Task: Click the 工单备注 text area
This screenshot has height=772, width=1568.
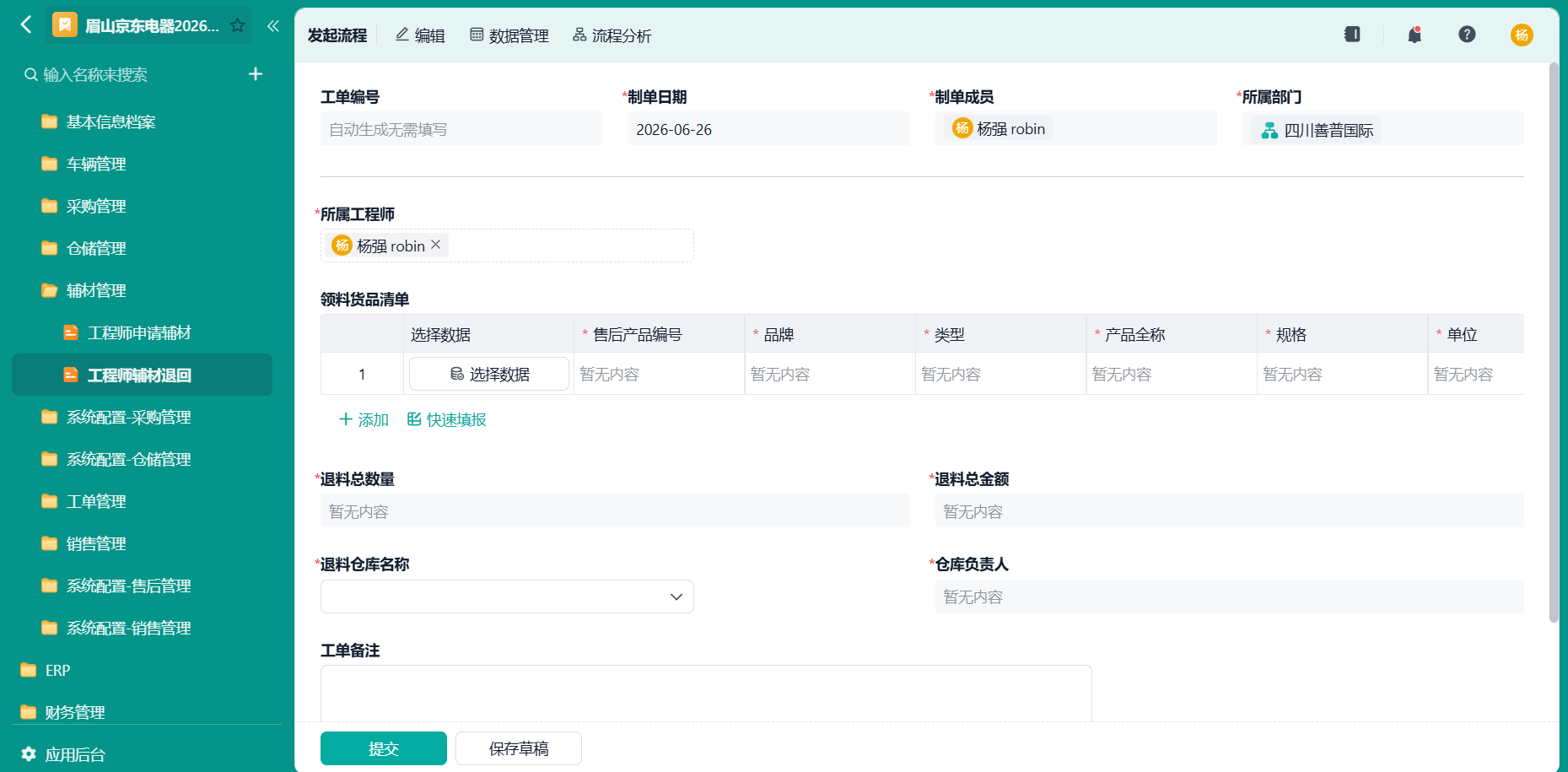Action: point(706,693)
